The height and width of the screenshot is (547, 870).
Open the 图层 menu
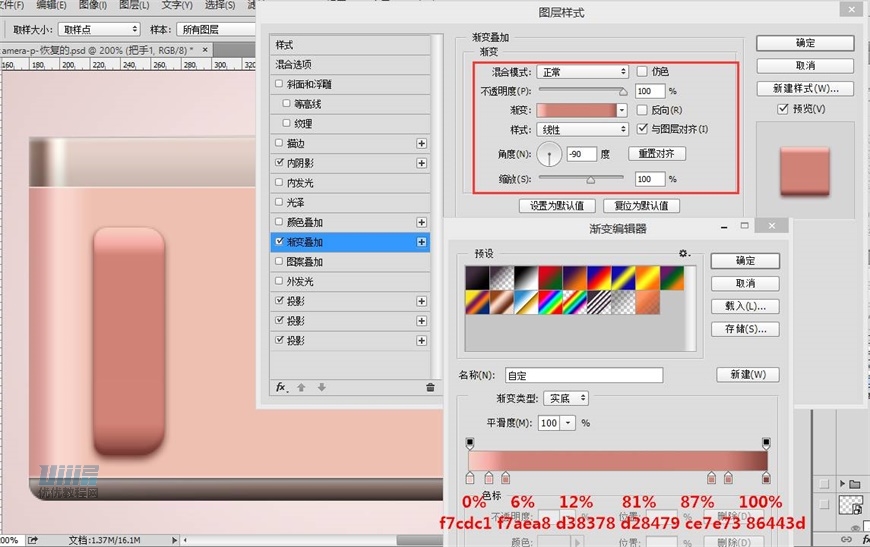pos(134,5)
